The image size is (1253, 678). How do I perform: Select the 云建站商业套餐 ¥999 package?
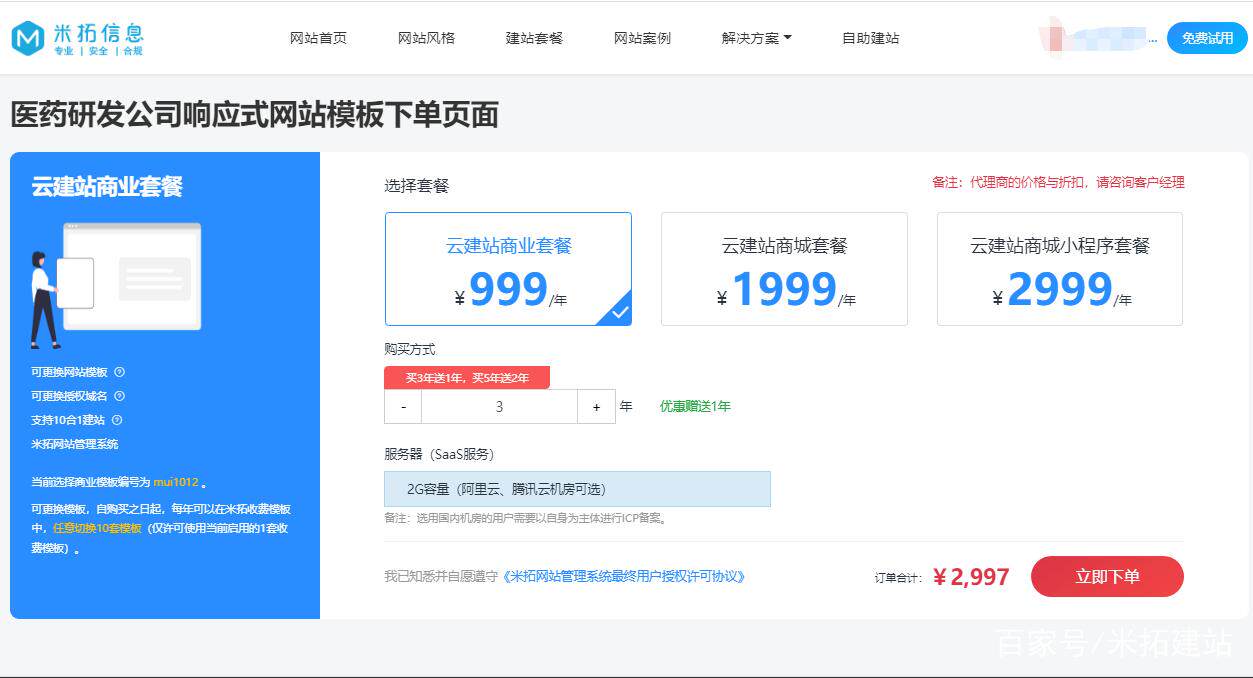point(508,269)
